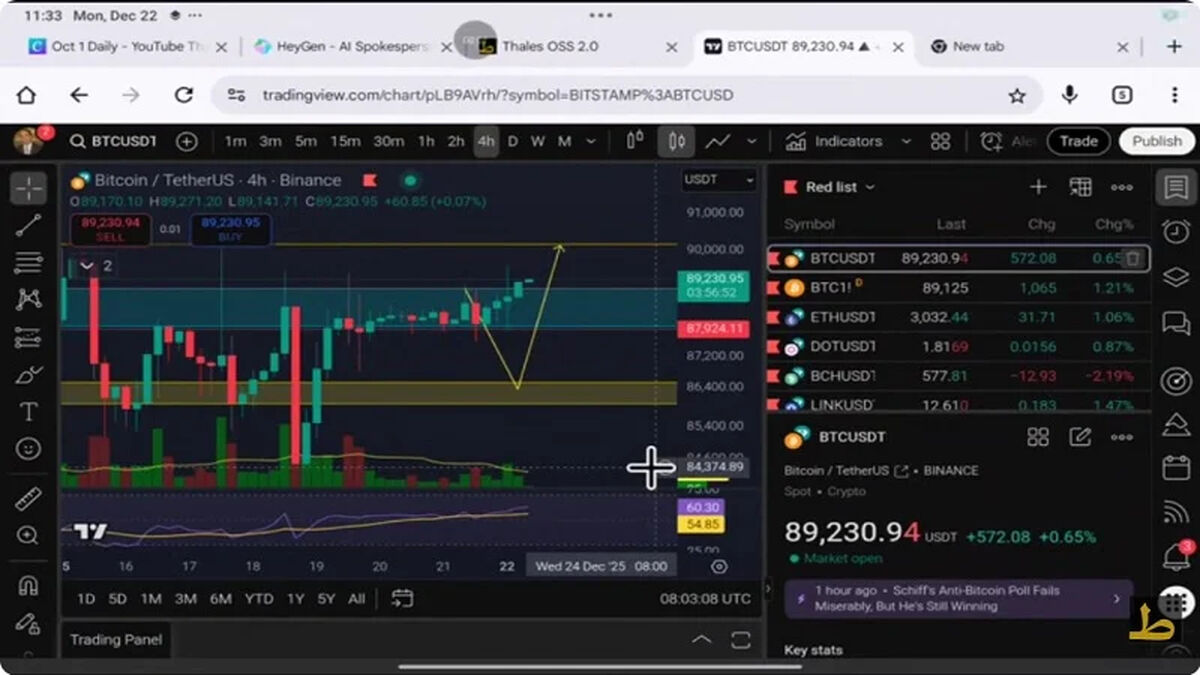Screen dimensions: 1200x675
Task: Select the YTD date range
Action: 259,599
